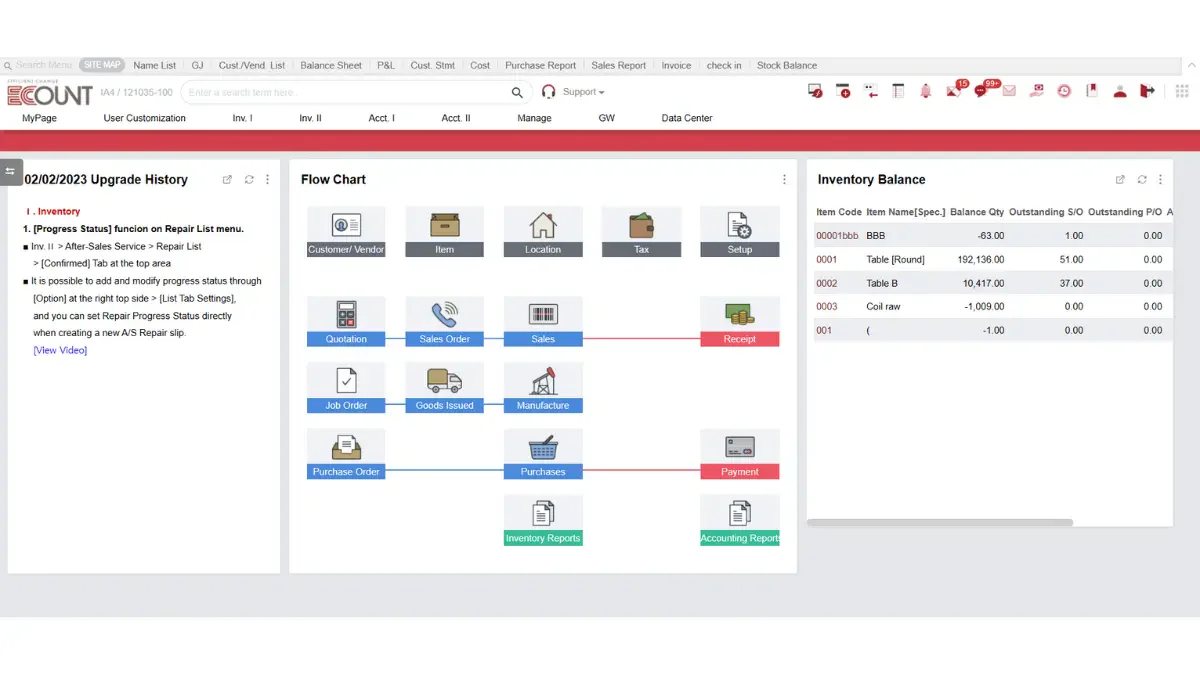Click the SITE MAP button
This screenshot has width=1200, height=675.
(x=101, y=65)
